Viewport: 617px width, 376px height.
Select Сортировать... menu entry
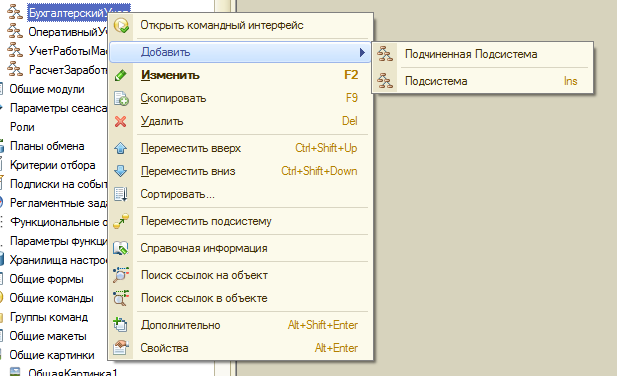click(241, 194)
